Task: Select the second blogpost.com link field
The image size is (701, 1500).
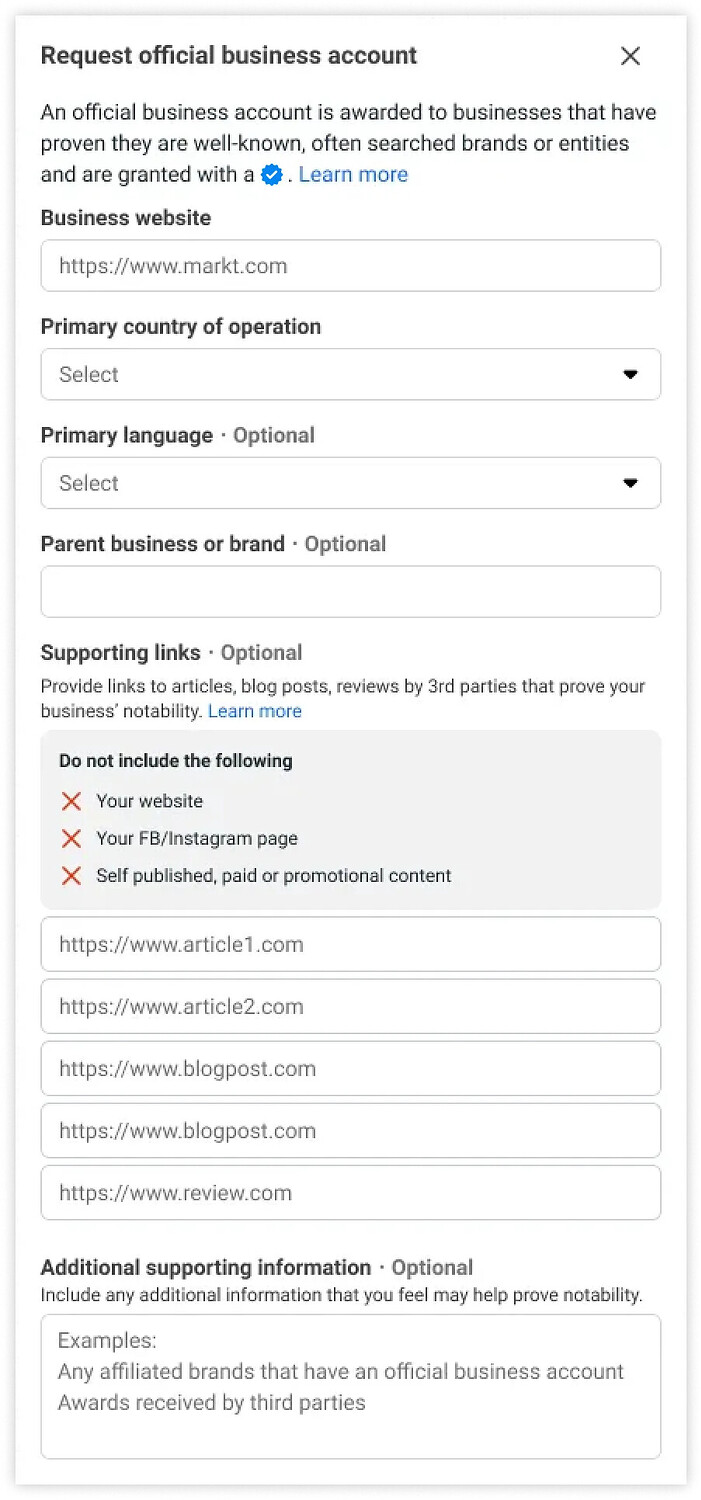Action: click(350, 1130)
